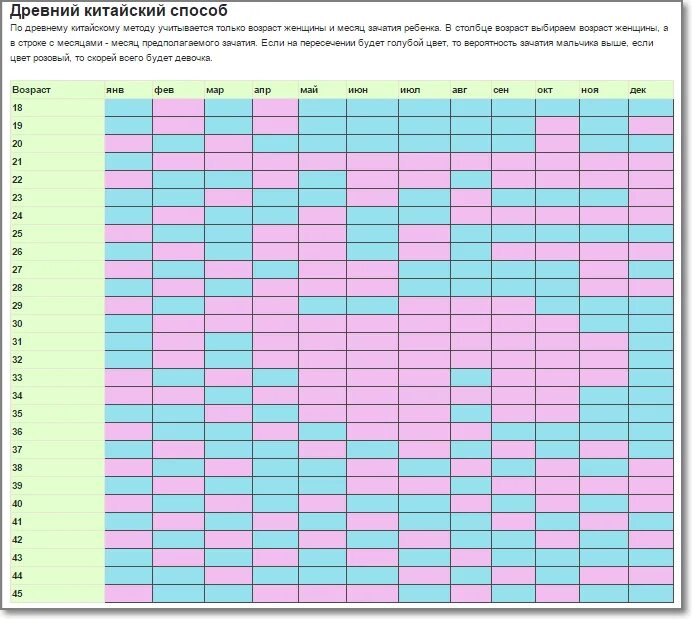Click age row label 18

tap(17, 108)
